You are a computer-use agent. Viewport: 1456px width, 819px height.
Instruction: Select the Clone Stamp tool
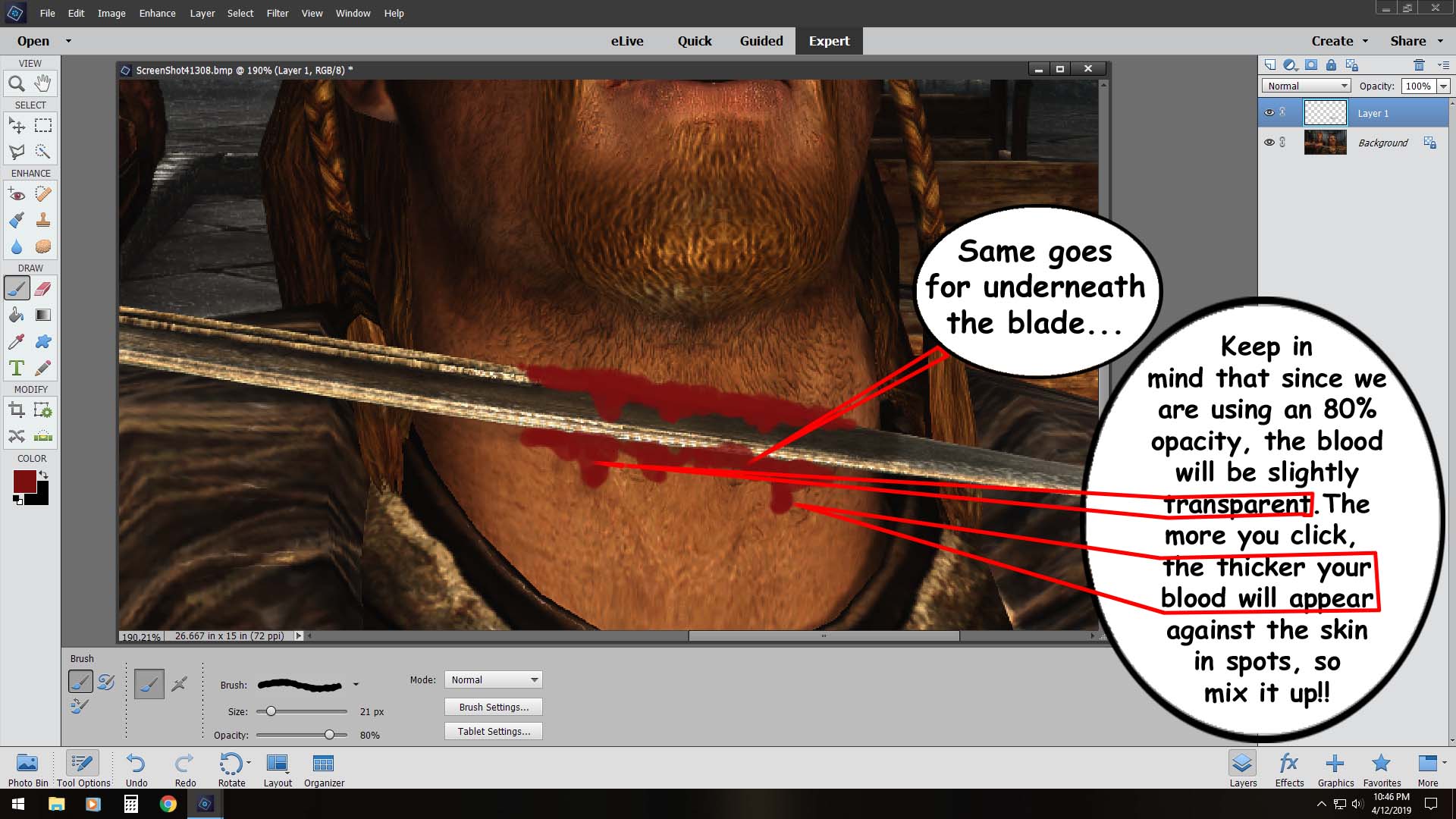[x=43, y=221]
